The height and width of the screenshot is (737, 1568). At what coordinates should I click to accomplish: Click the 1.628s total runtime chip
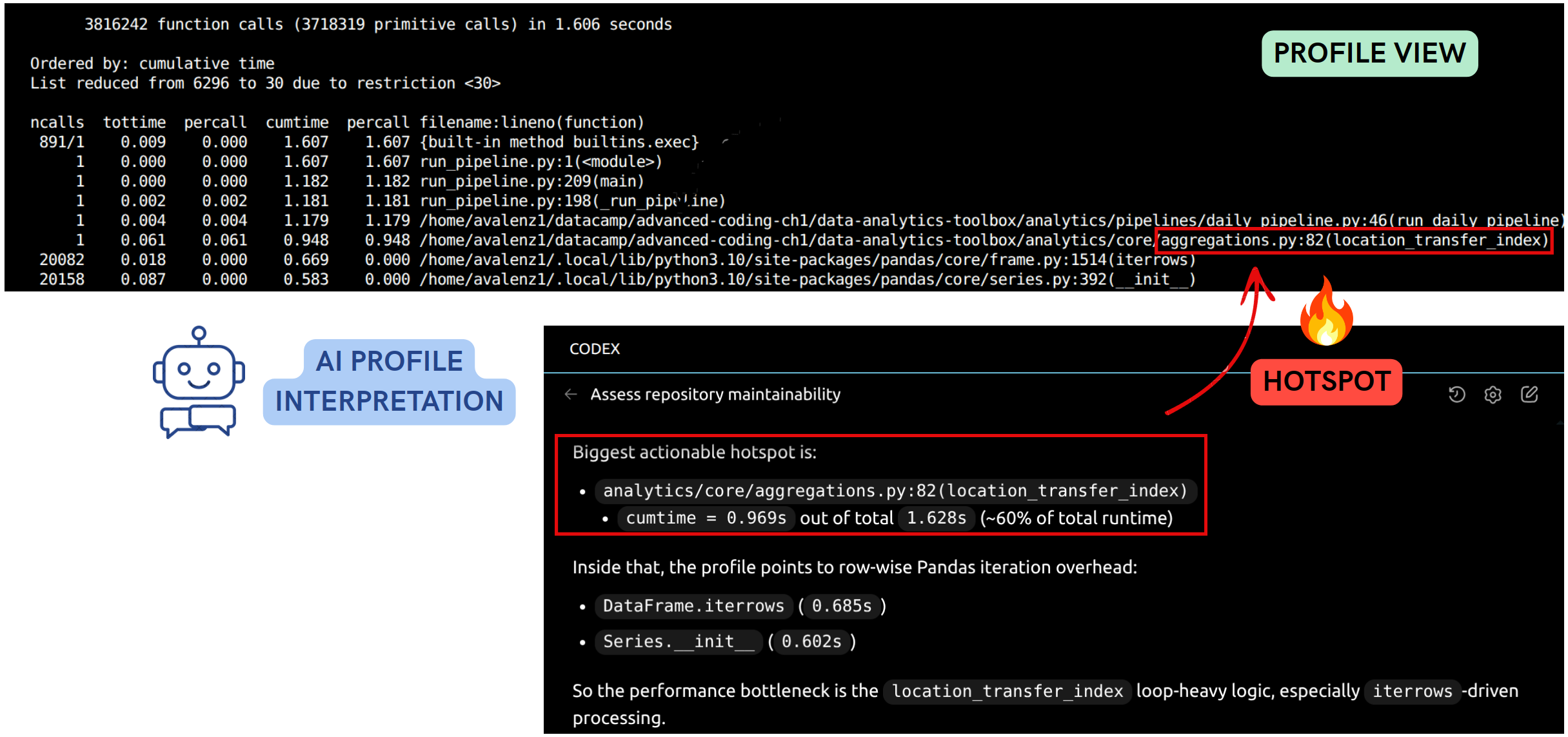[937, 518]
